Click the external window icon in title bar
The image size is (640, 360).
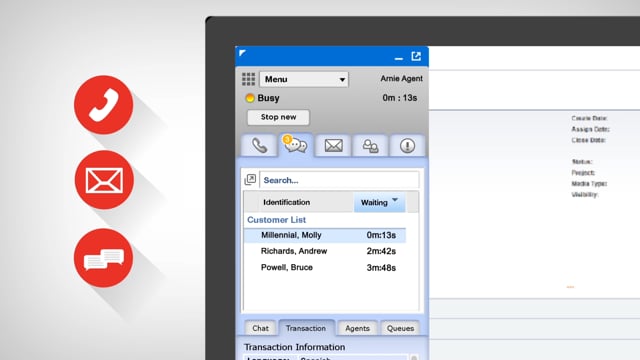(x=416, y=56)
